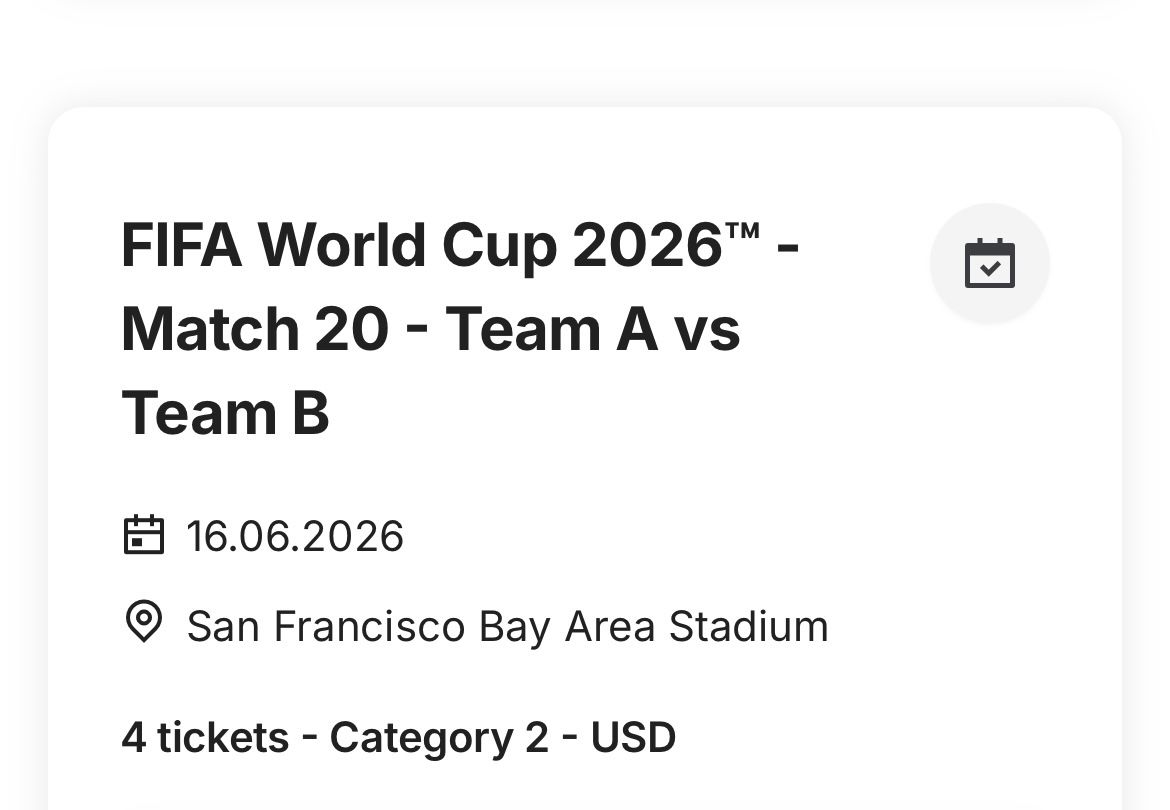
Task: Click the trademark symbol after 2026
Action: 743,233
